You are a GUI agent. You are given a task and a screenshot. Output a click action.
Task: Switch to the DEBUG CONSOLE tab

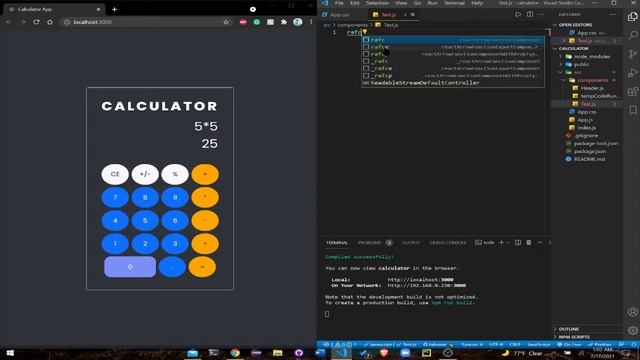click(x=447, y=242)
